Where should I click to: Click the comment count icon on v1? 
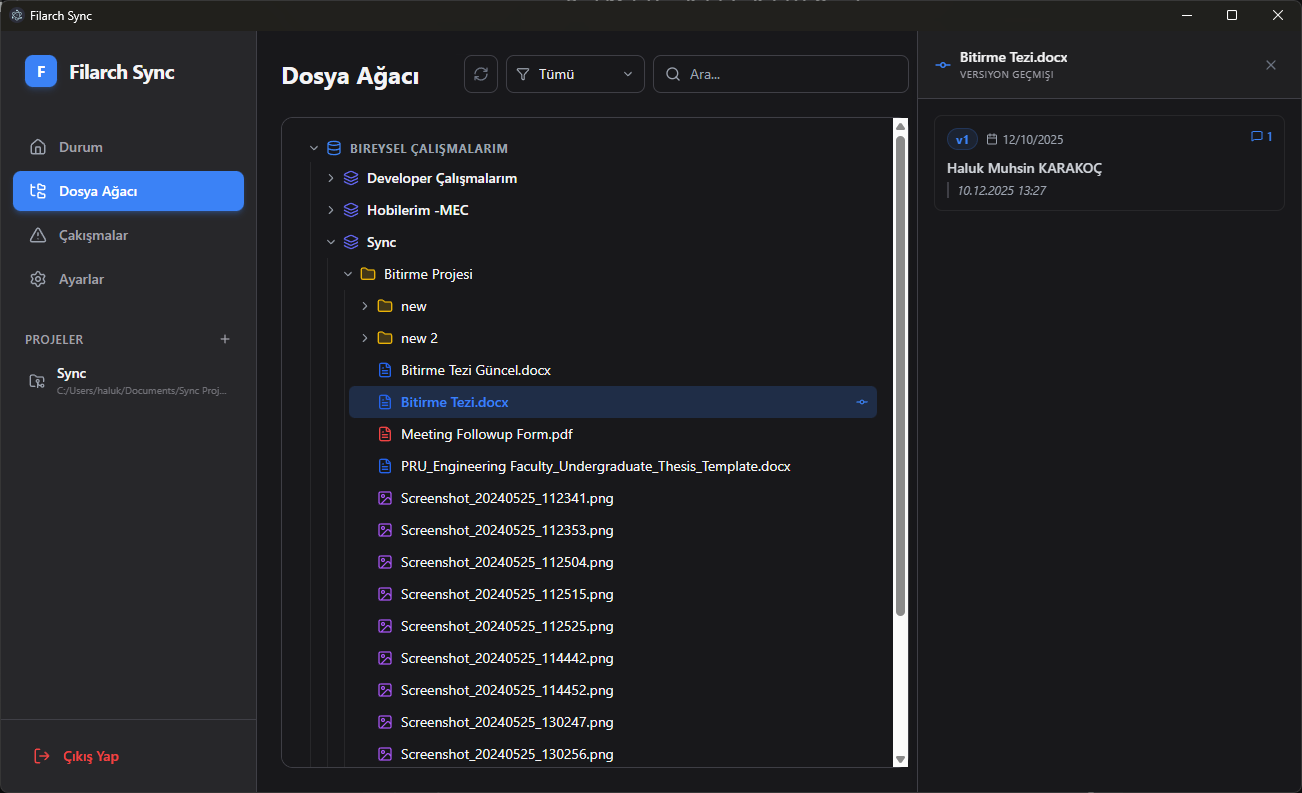point(1257,137)
